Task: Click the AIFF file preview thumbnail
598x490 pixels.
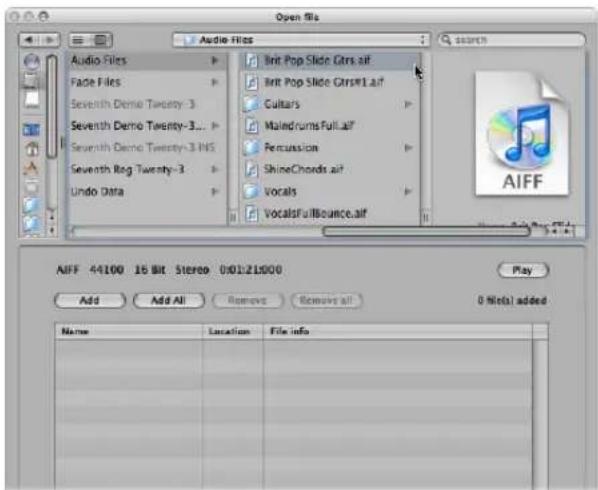Action: [x=522, y=133]
